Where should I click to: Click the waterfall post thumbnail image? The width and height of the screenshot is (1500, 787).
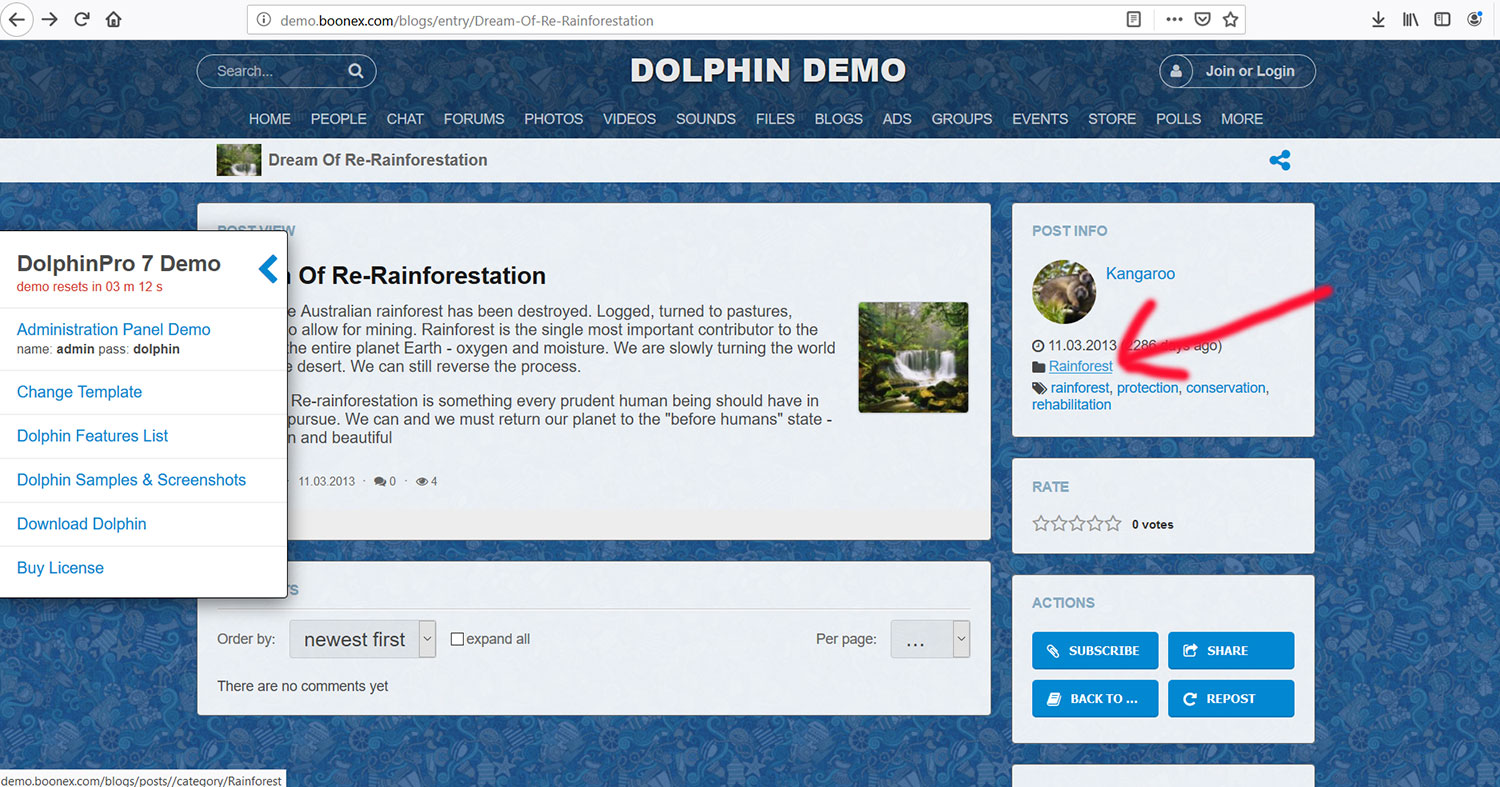click(913, 357)
